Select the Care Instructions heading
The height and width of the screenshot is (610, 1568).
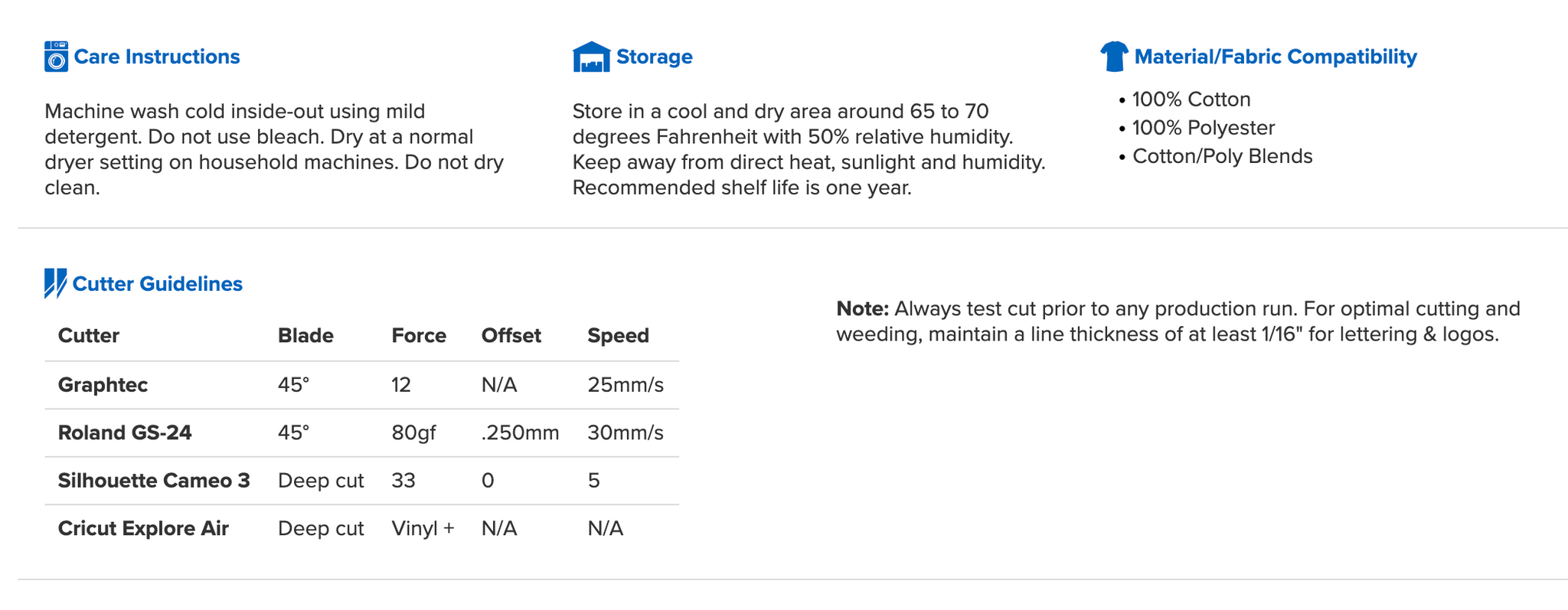click(156, 57)
